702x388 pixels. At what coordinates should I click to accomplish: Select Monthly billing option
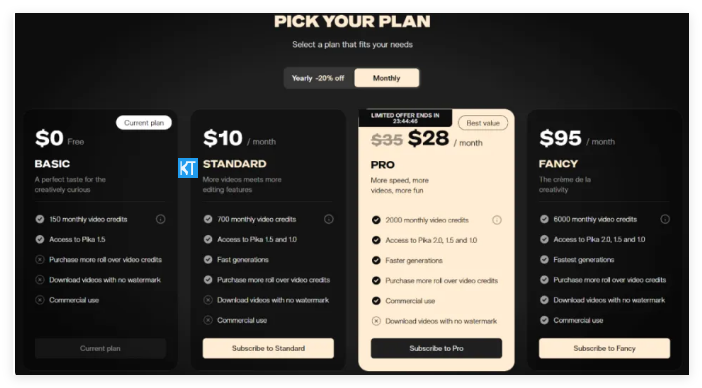[387, 78]
